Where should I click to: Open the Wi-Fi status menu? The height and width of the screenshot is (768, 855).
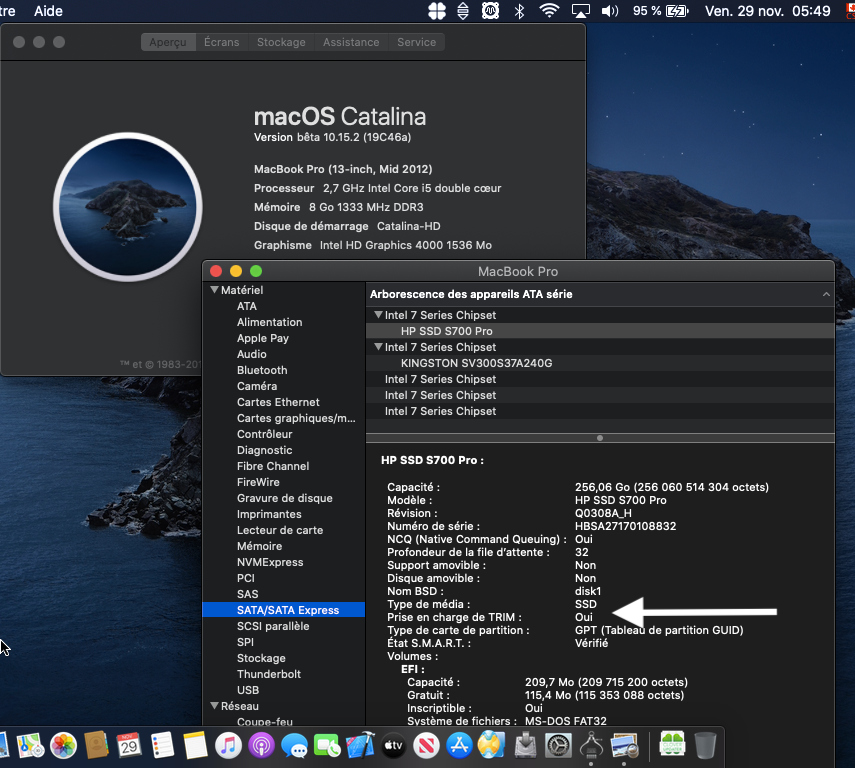[x=549, y=11]
